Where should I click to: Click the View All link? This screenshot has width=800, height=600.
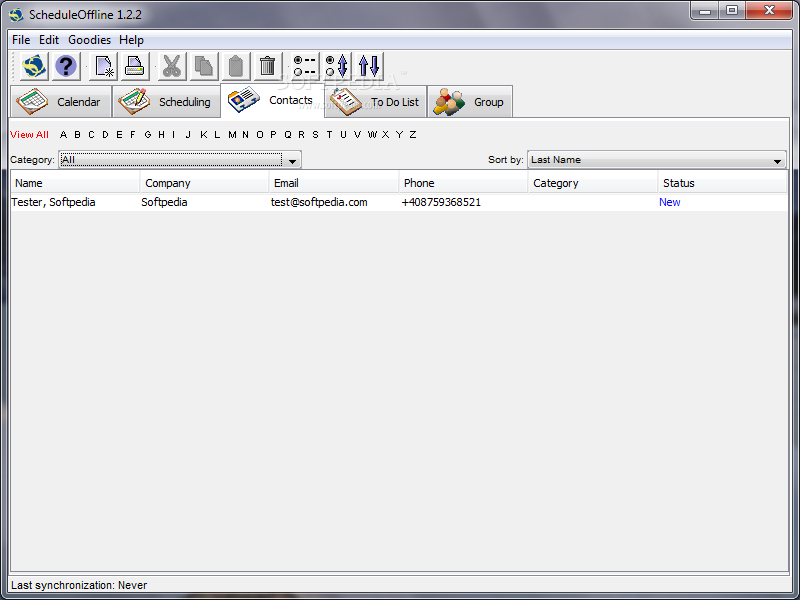29,135
